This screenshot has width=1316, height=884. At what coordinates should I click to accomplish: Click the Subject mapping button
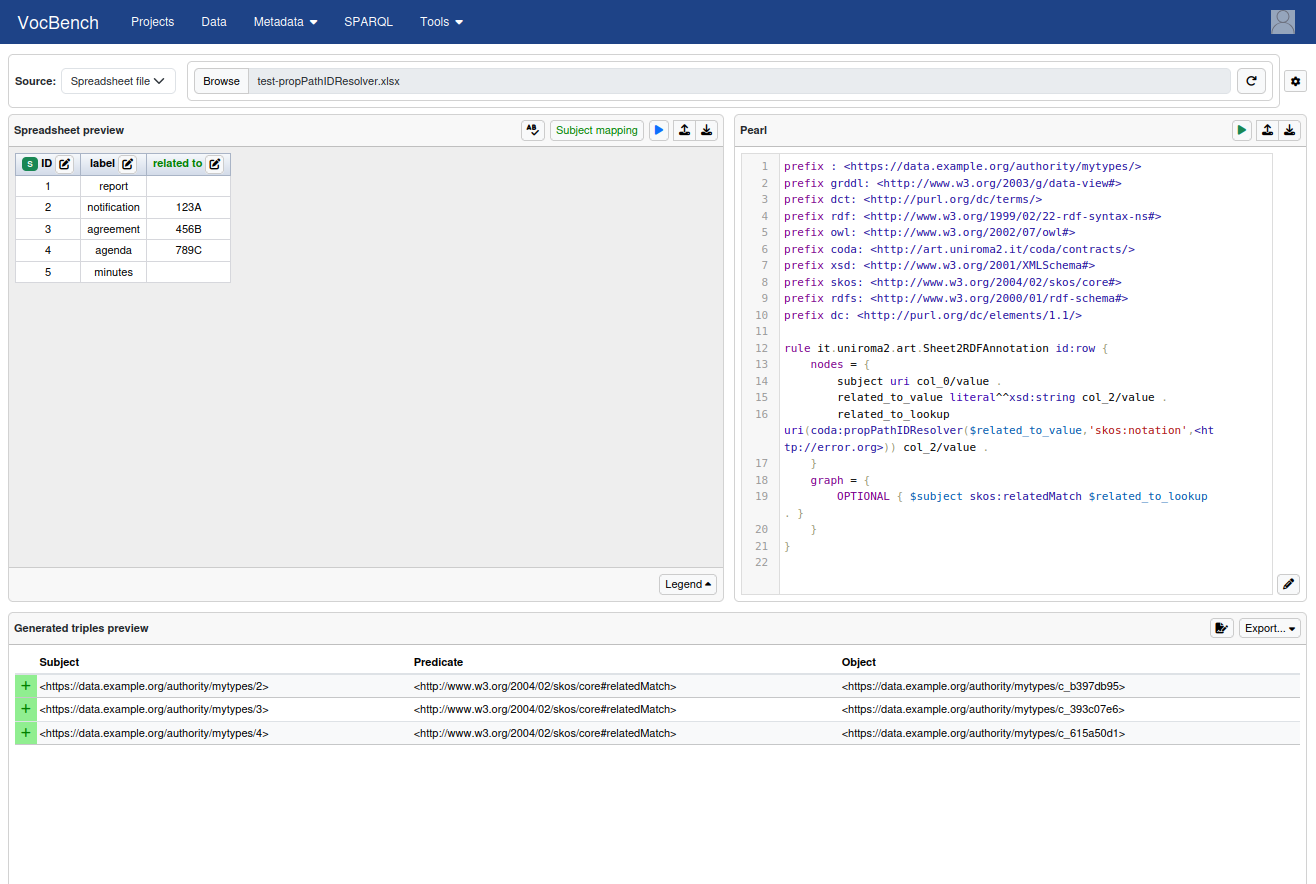point(596,130)
